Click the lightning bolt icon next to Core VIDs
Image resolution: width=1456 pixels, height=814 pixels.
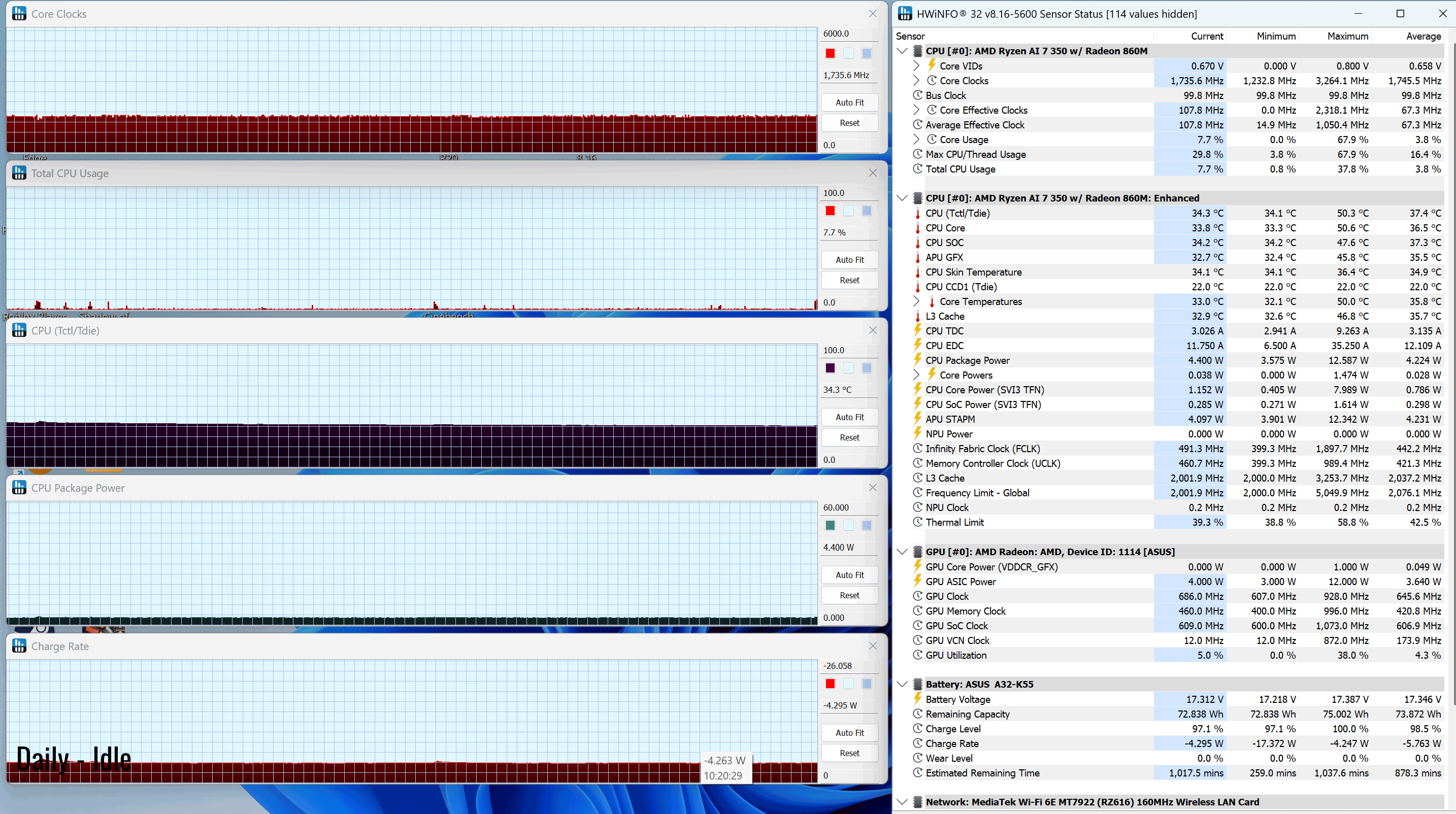[x=932, y=65]
